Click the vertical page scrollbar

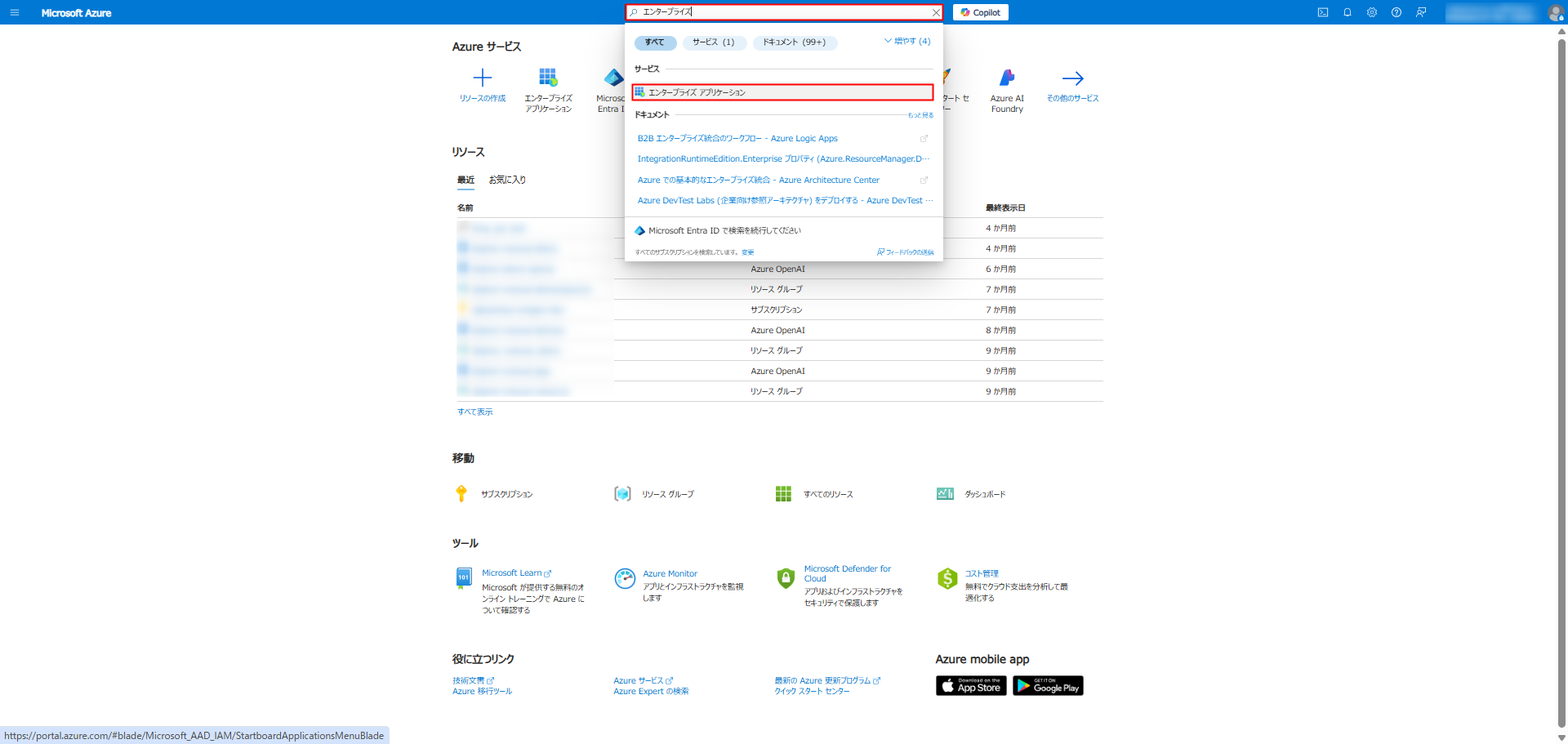point(1561,382)
